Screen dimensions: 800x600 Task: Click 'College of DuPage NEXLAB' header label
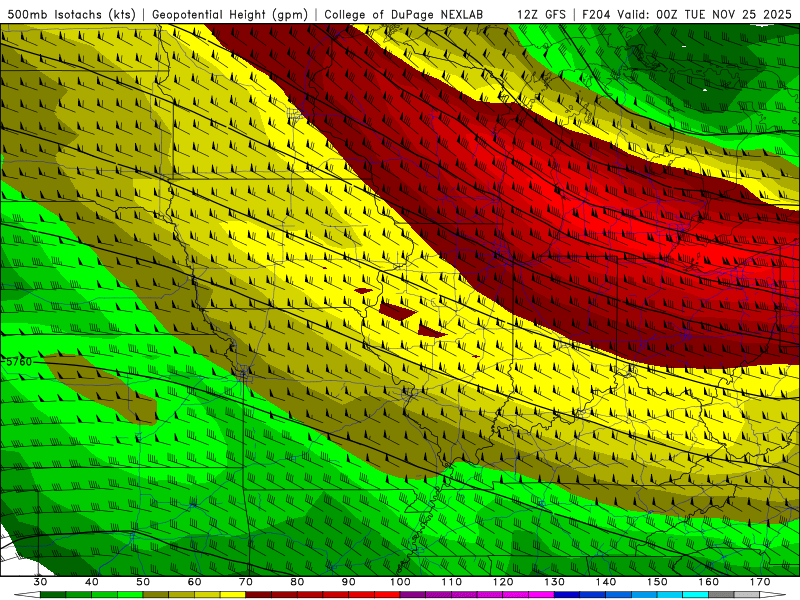click(x=404, y=14)
